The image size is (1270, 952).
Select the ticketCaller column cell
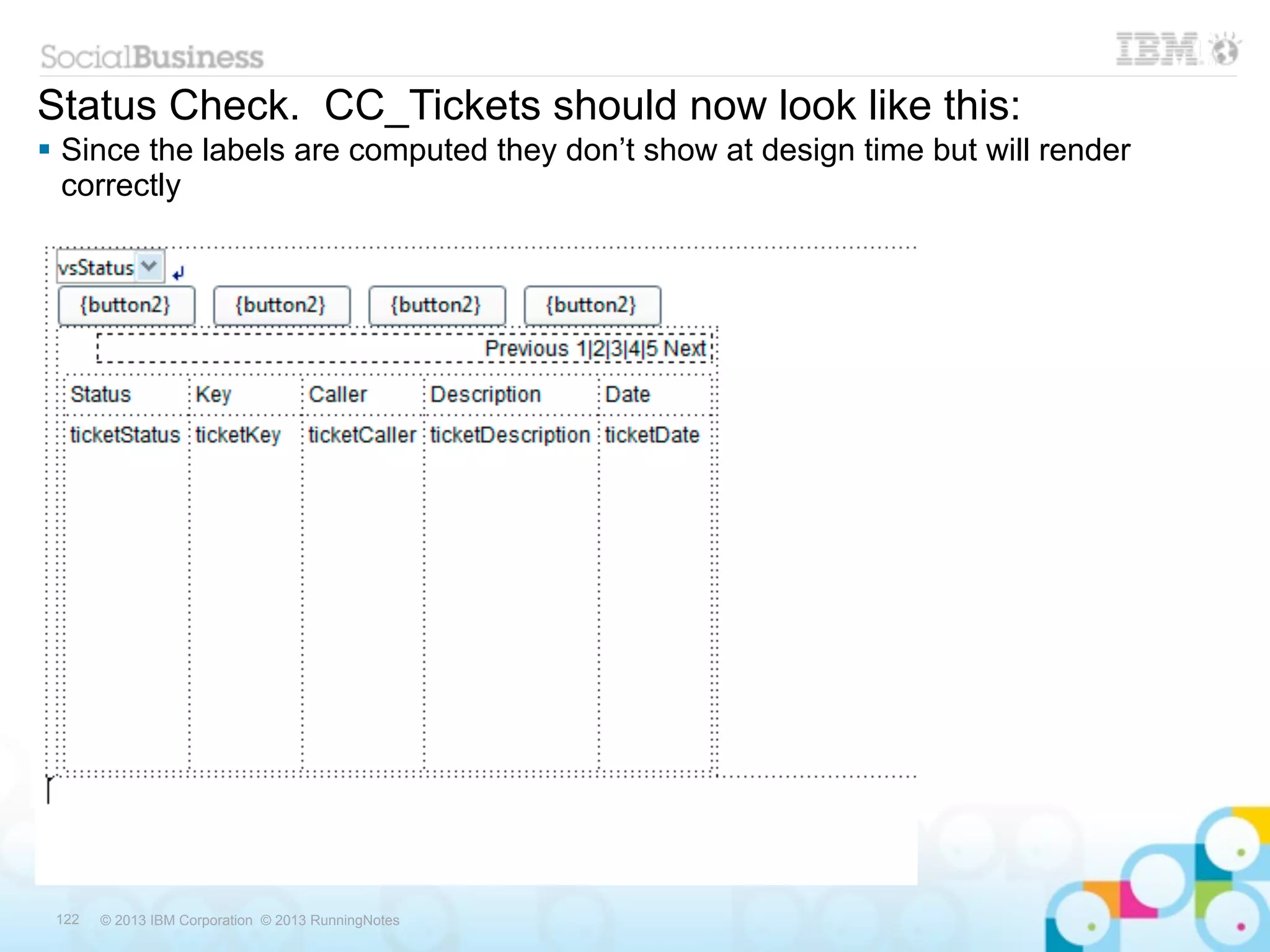362,435
